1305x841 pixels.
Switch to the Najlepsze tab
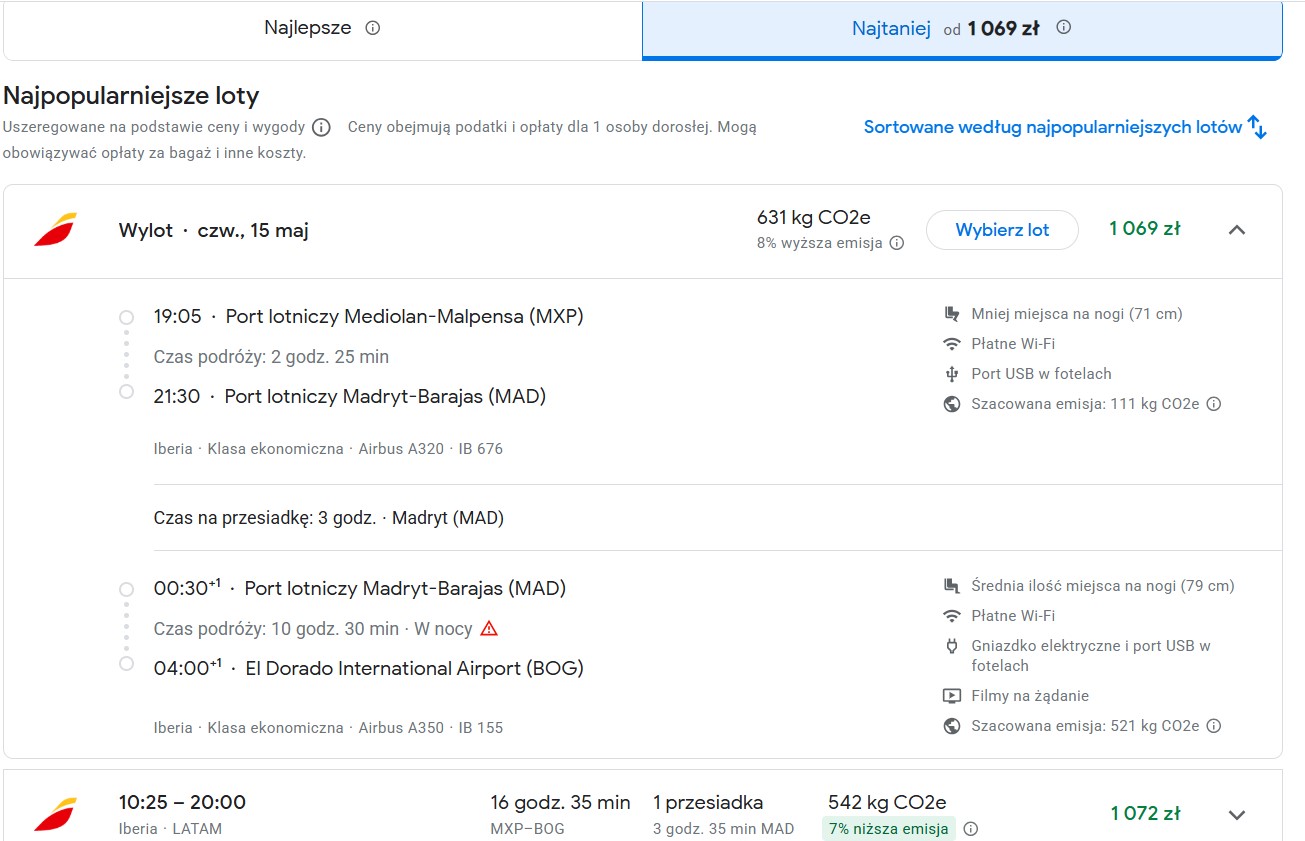click(322, 29)
